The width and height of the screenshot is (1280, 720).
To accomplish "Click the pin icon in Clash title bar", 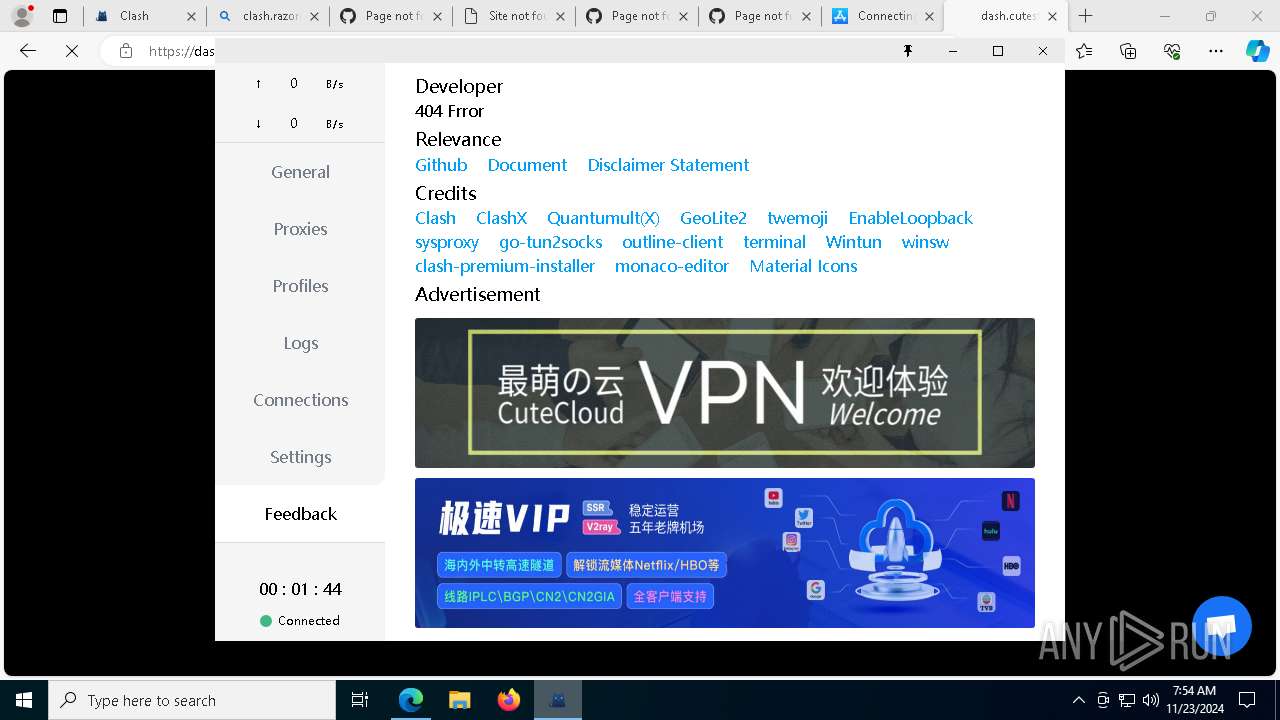I will click(908, 51).
